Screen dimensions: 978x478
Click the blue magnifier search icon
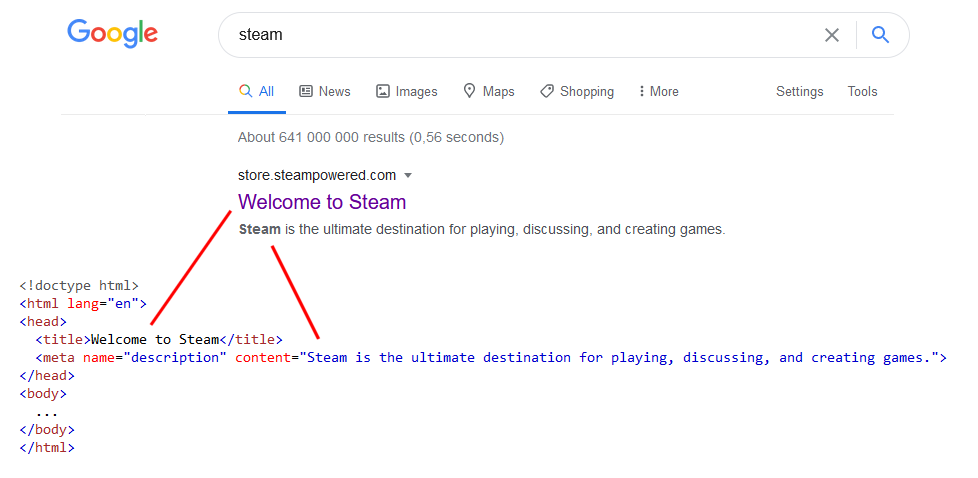pos(880,34)
